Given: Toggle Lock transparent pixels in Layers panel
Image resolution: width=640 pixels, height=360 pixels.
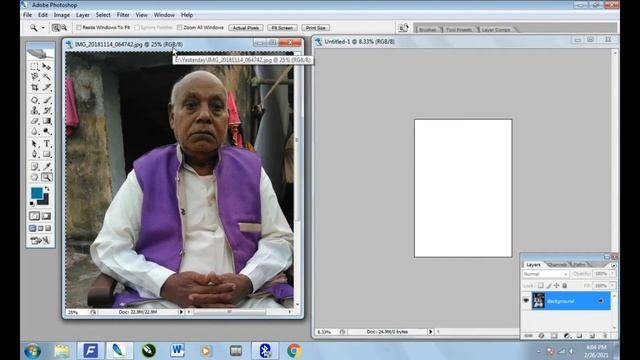Looking at the screenshot, I should pos(540,286).
